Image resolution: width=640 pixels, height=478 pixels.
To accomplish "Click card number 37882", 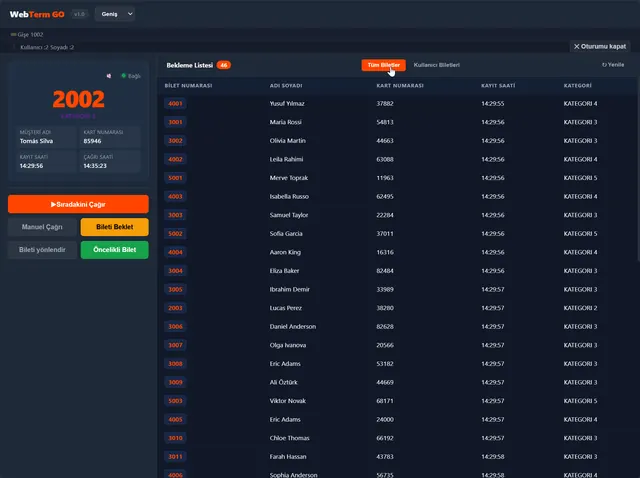I will tap(385, 104).
